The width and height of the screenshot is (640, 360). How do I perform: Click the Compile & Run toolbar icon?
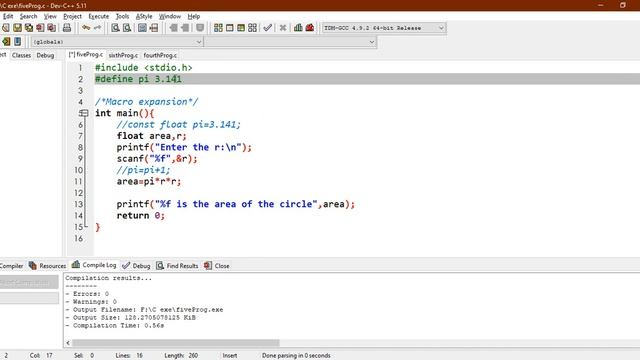(x=241, y=28)
